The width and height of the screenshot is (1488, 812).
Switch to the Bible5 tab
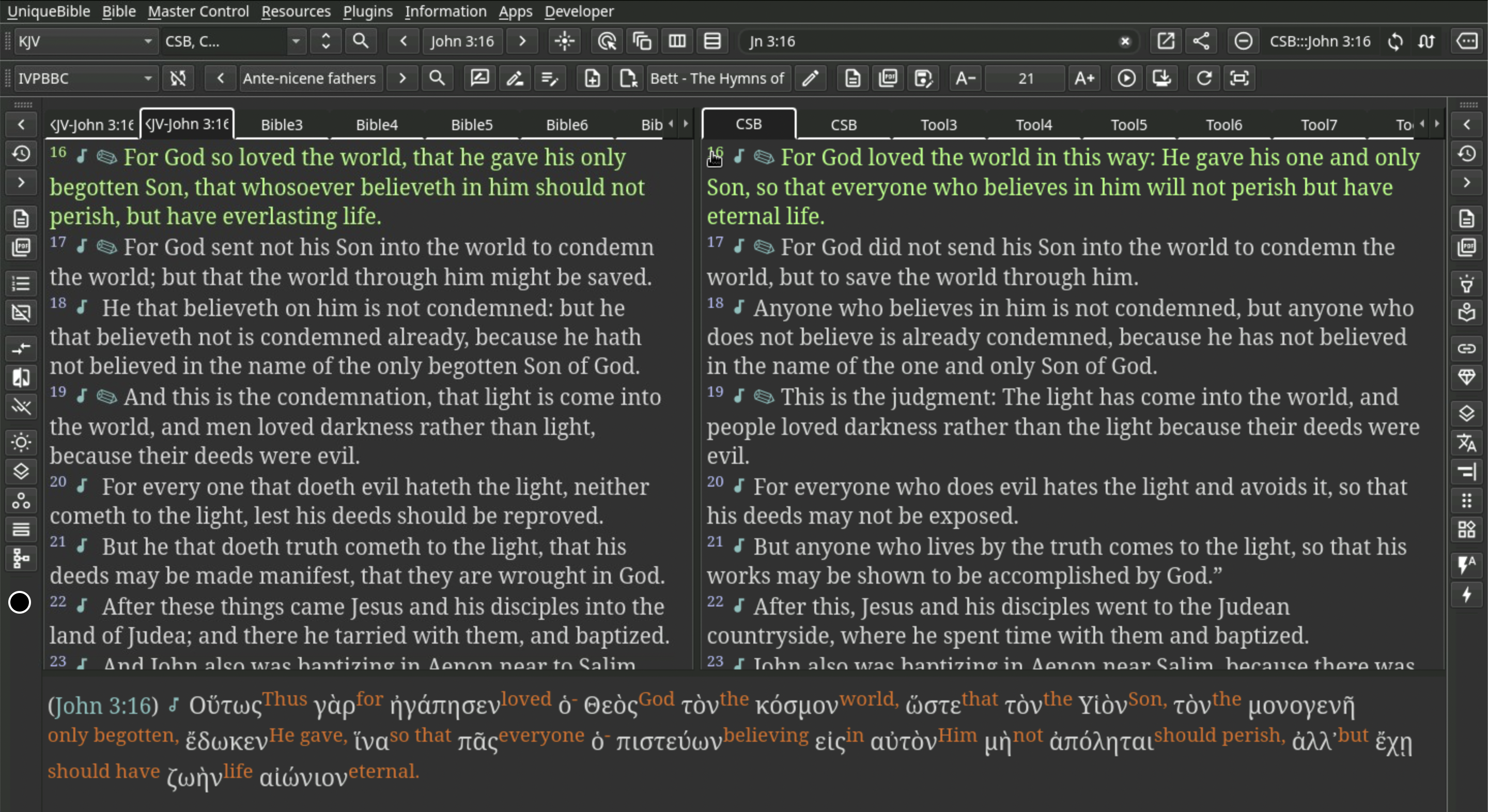472,125
